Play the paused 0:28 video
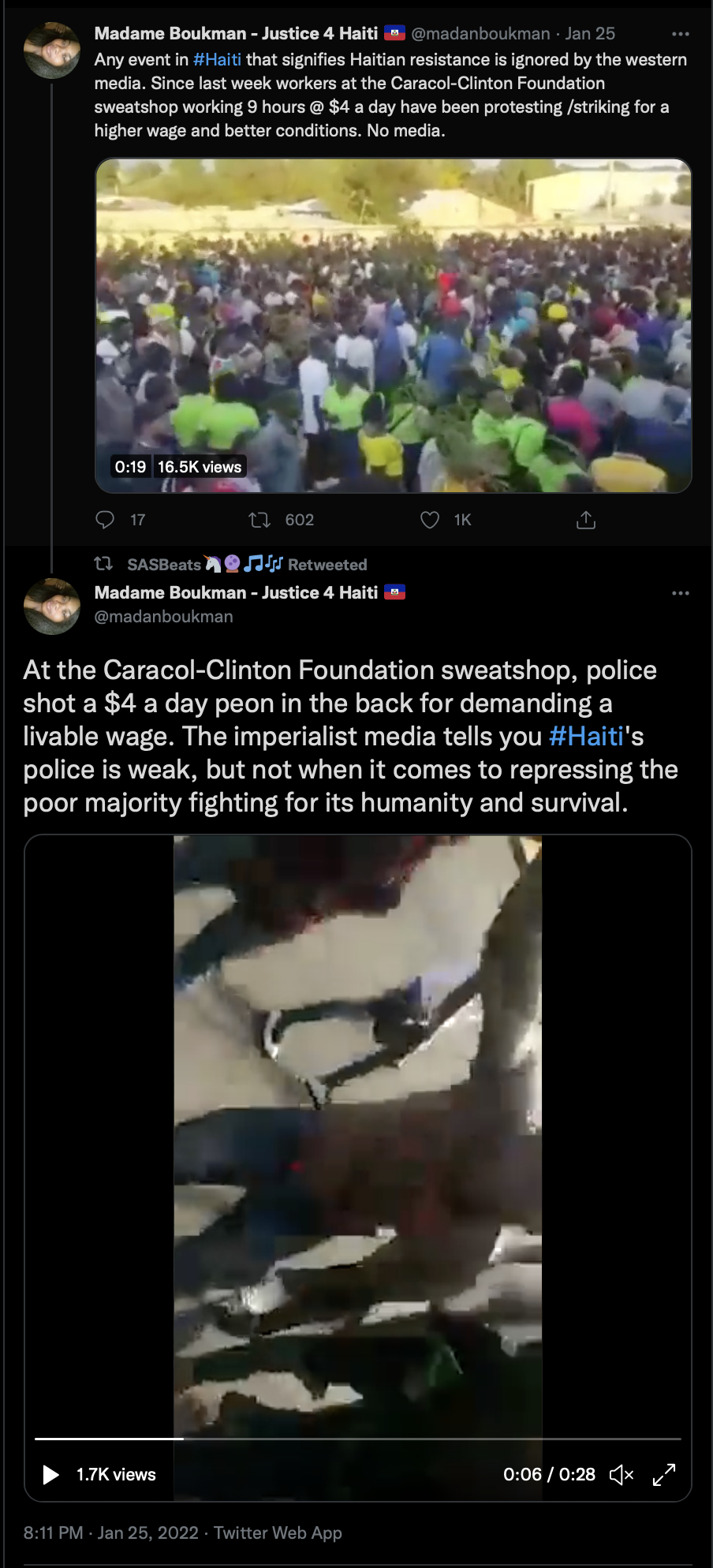This screenshot has width=713, height=1568. [51, 1474]
